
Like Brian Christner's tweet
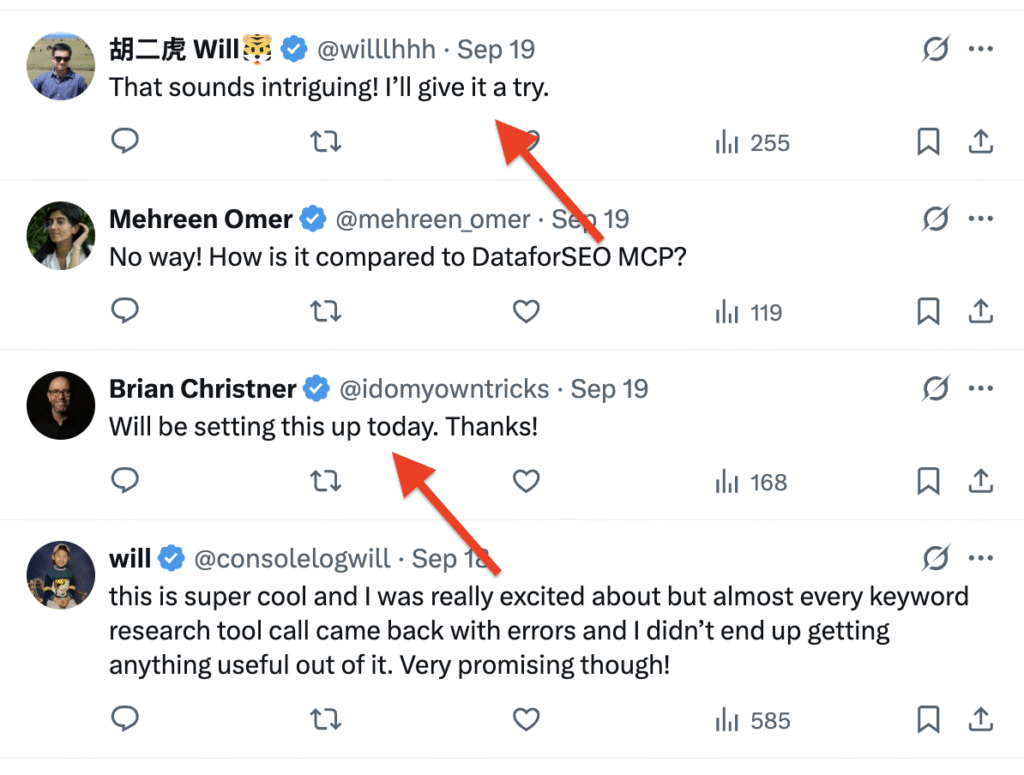coord(526,482)
